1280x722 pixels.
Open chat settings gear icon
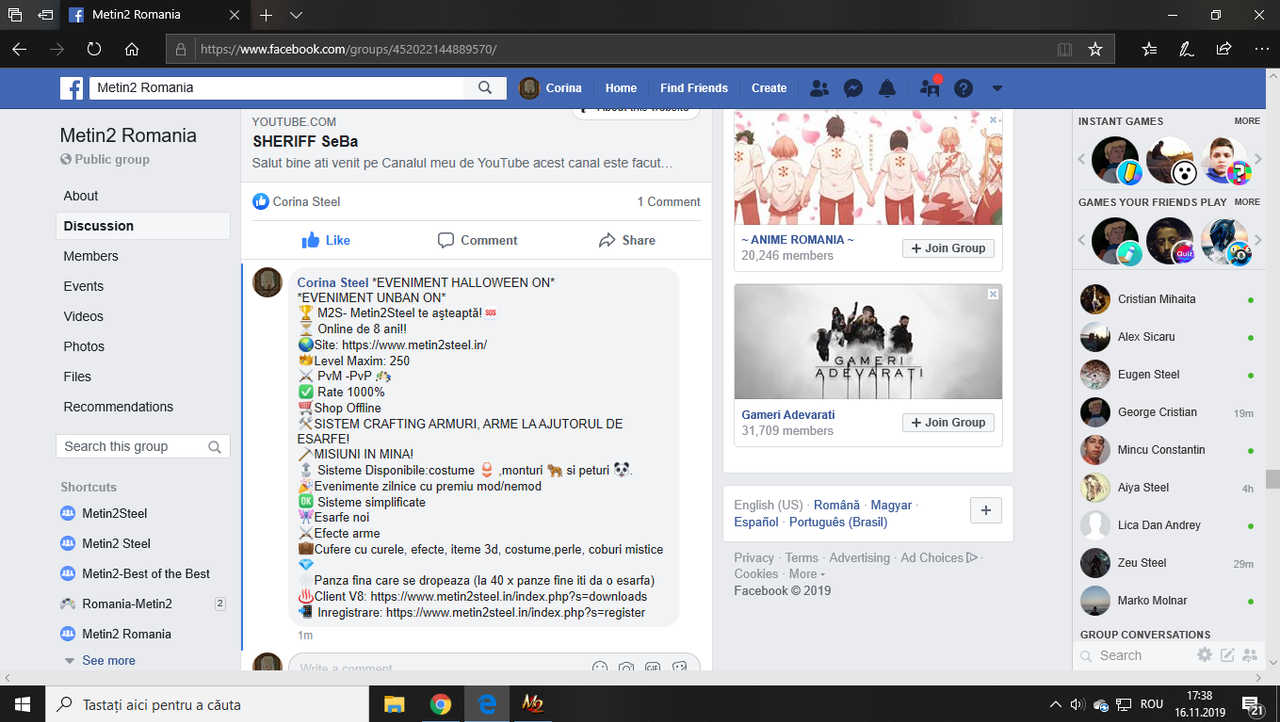[1205, 655]
